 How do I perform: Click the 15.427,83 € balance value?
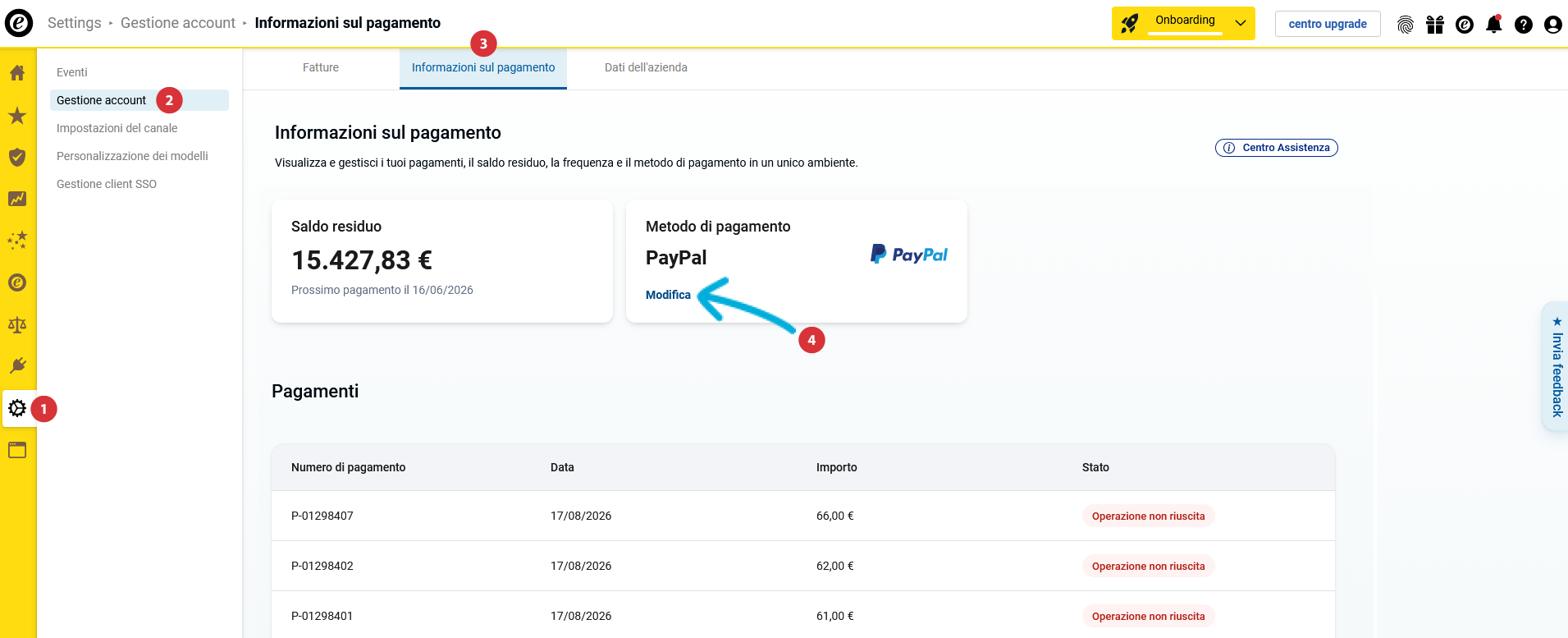point(362,260)
